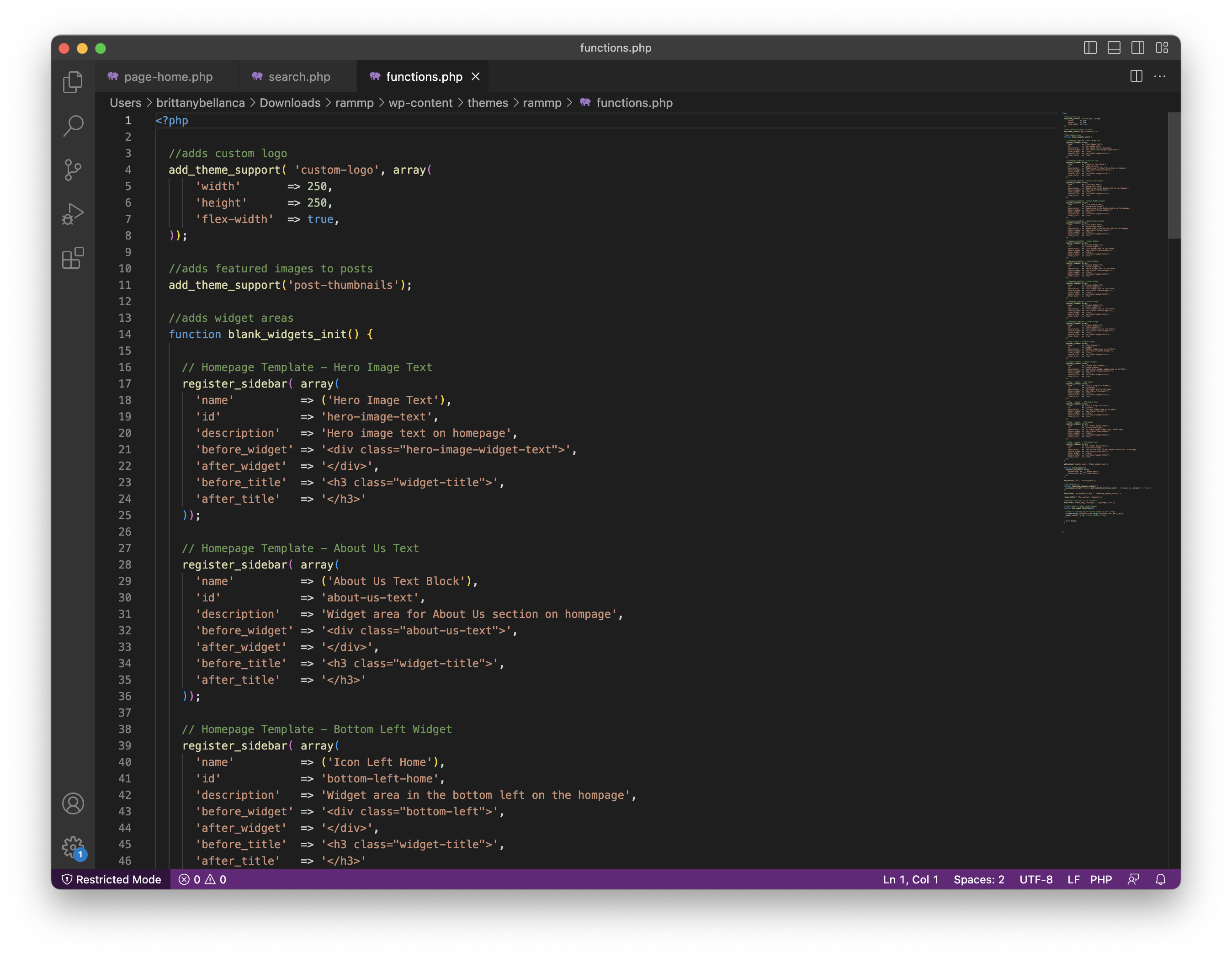
Task: Click the PHP file icon in the breadcrumb
Action: [585, 102]
